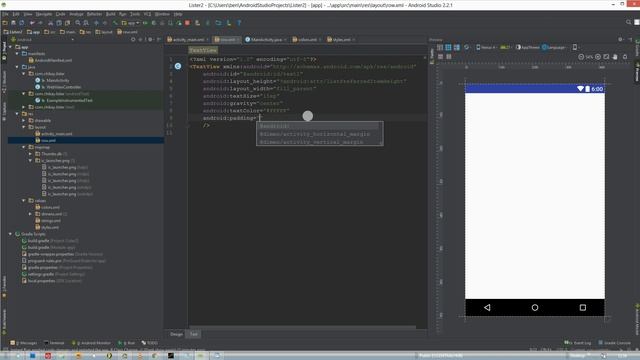This screenshot has width=640, height=360.
Task: Collapse the app module node
Action: pyautogui.click(x=11, y=47)
